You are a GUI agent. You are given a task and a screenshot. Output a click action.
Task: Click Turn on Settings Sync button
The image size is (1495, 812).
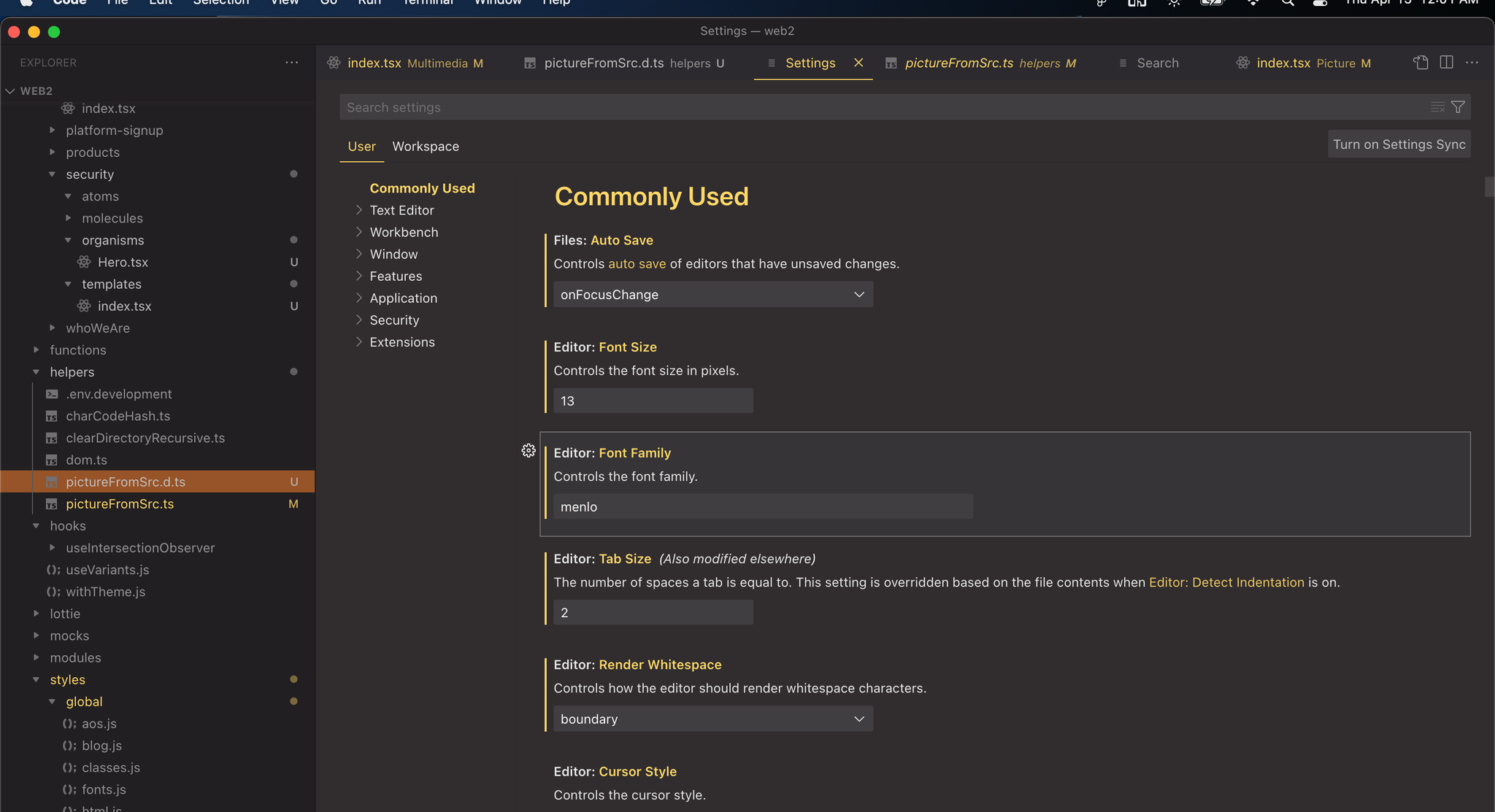tap(1399, 144)
